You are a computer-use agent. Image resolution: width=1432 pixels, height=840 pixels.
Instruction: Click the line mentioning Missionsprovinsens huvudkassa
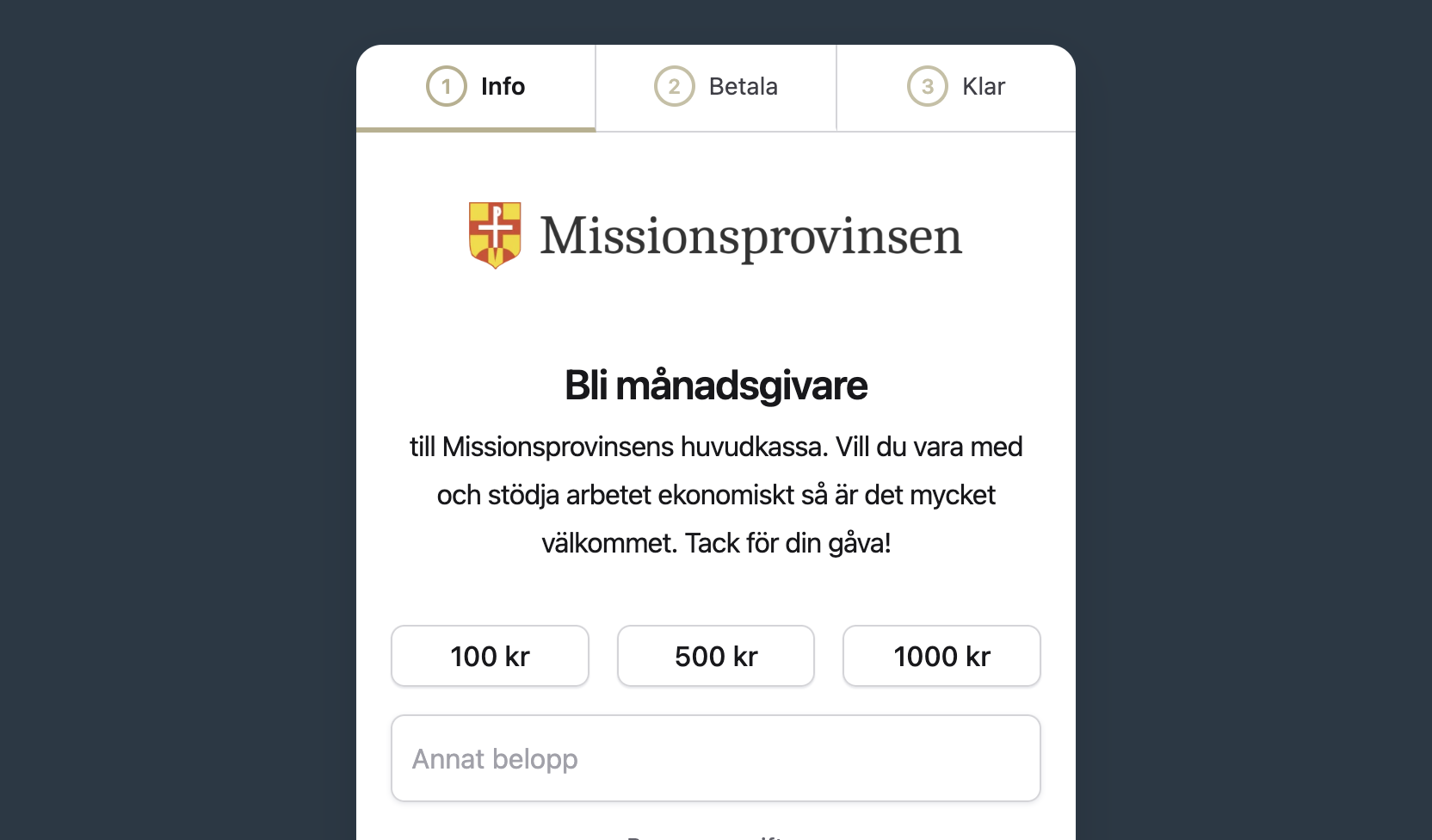pos(716,447)
